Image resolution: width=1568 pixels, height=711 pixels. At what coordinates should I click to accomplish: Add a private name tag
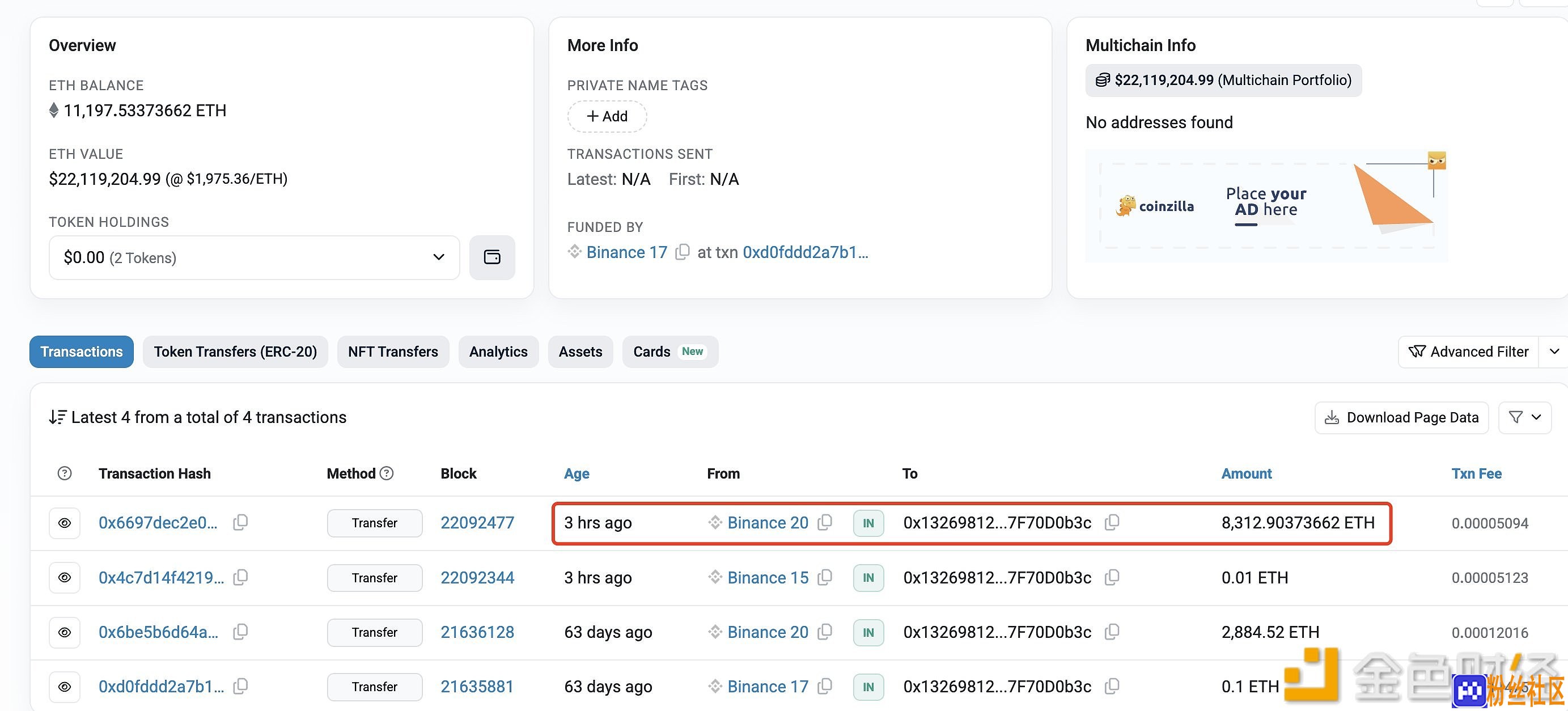(x=607, y=116)
